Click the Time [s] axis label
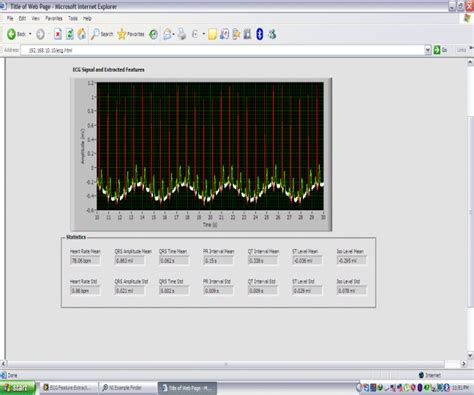This screenshot has height=395, width=474. pyautogui.click(x=210, y=225)
